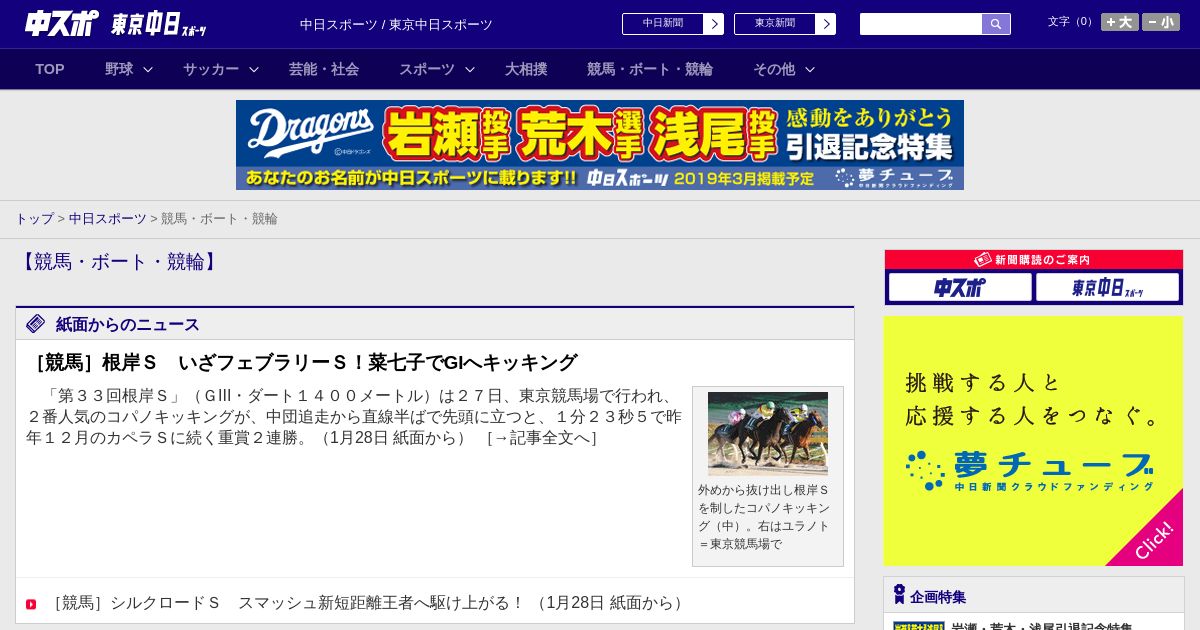Image resolution: width=1200 pixels, height=630 pixels.
Task: Click red bullet icon beside シルクロードＳ
Action: click(x=31, y=604)
